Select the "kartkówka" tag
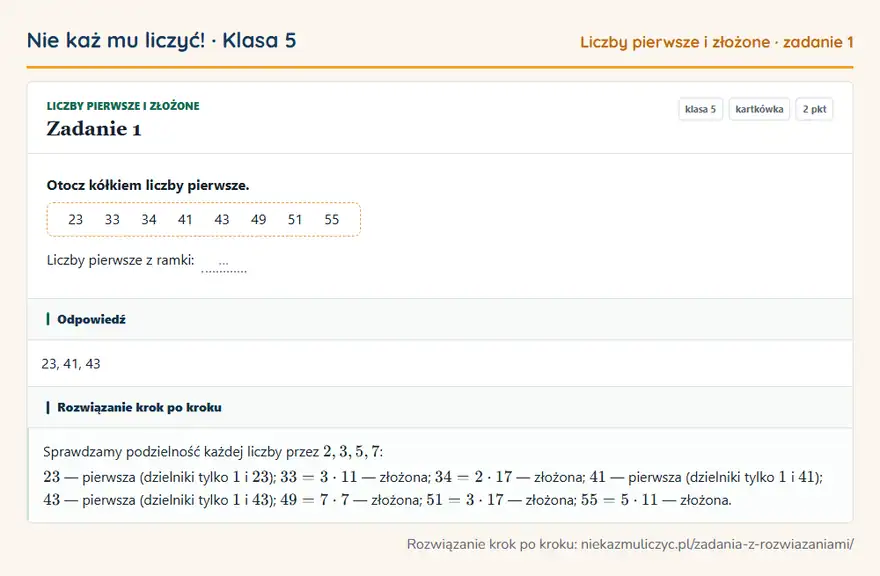This screenshot has width=880, height=576. pos(759,109)
